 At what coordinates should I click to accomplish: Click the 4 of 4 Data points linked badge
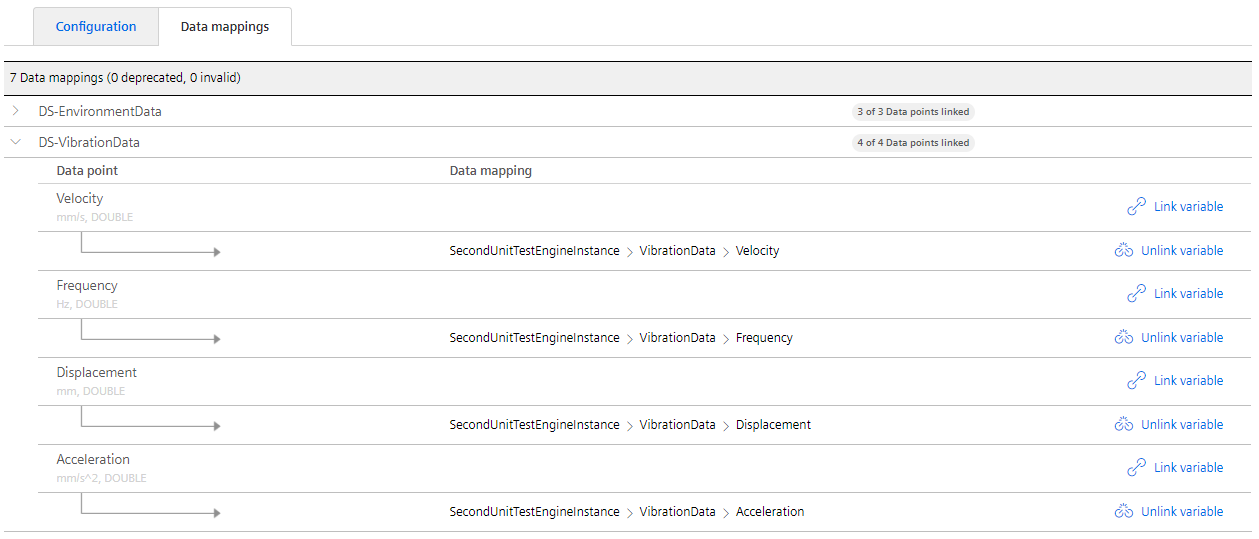(x=913, y=143)
